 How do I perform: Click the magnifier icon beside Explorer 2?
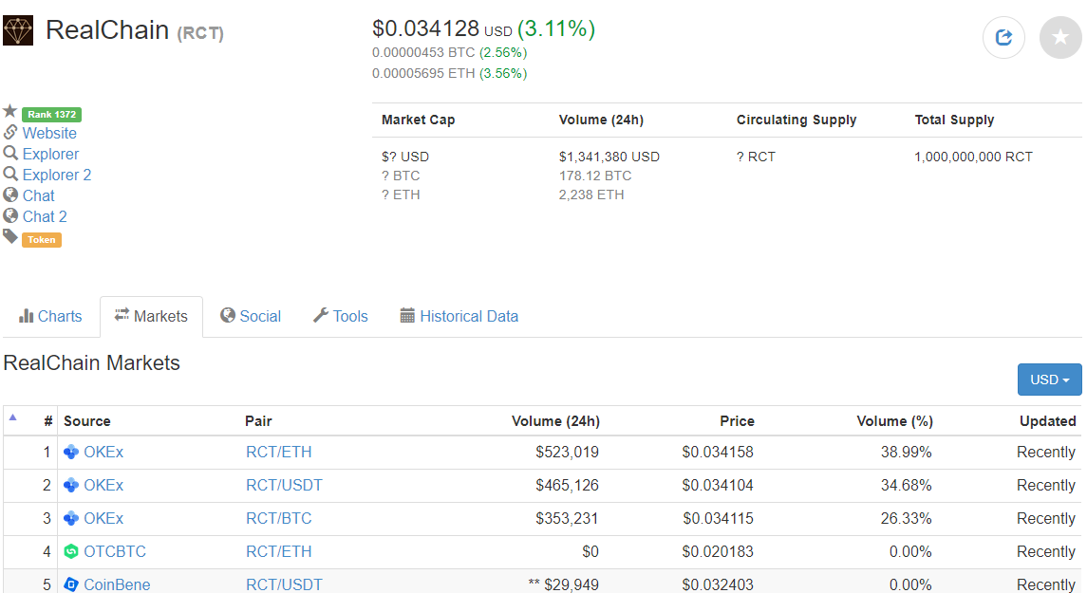click(10, 173)
